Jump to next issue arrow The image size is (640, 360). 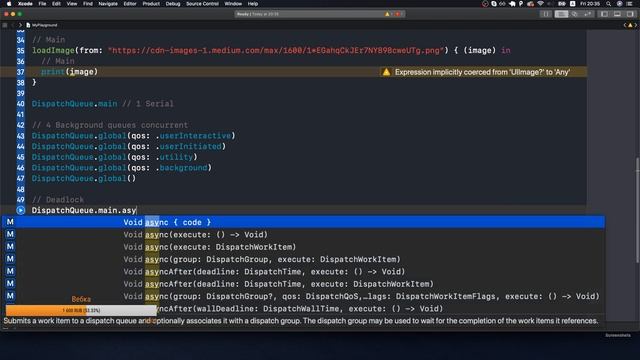pyautogui.click(x=636, y=25)
